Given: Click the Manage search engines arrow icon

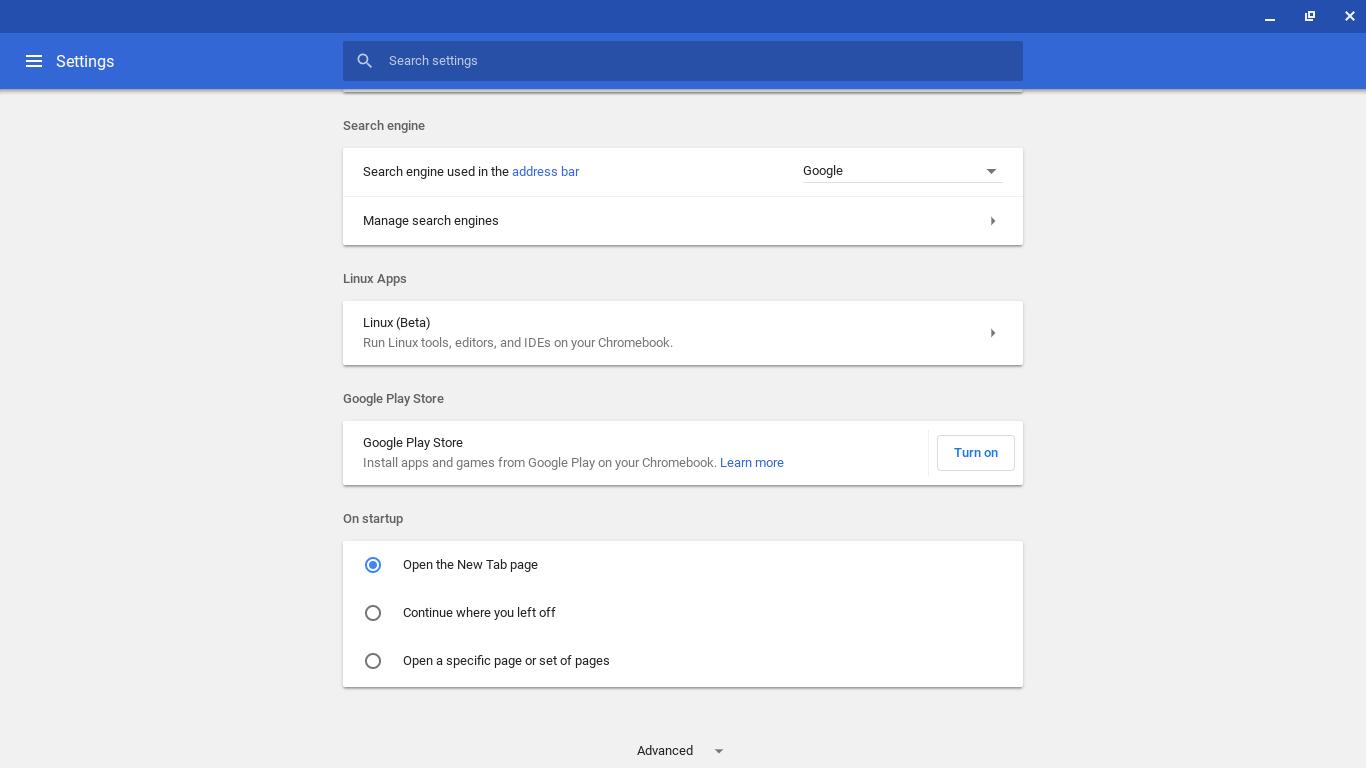Looking at the screenshot, I should coord(992,221).
